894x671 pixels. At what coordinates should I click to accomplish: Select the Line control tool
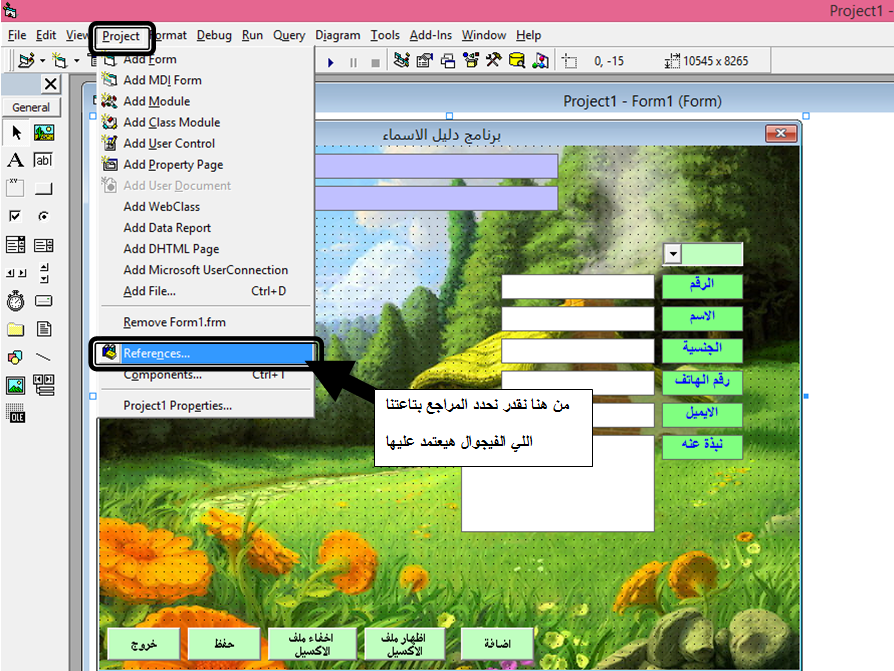[x=44, y=357]
